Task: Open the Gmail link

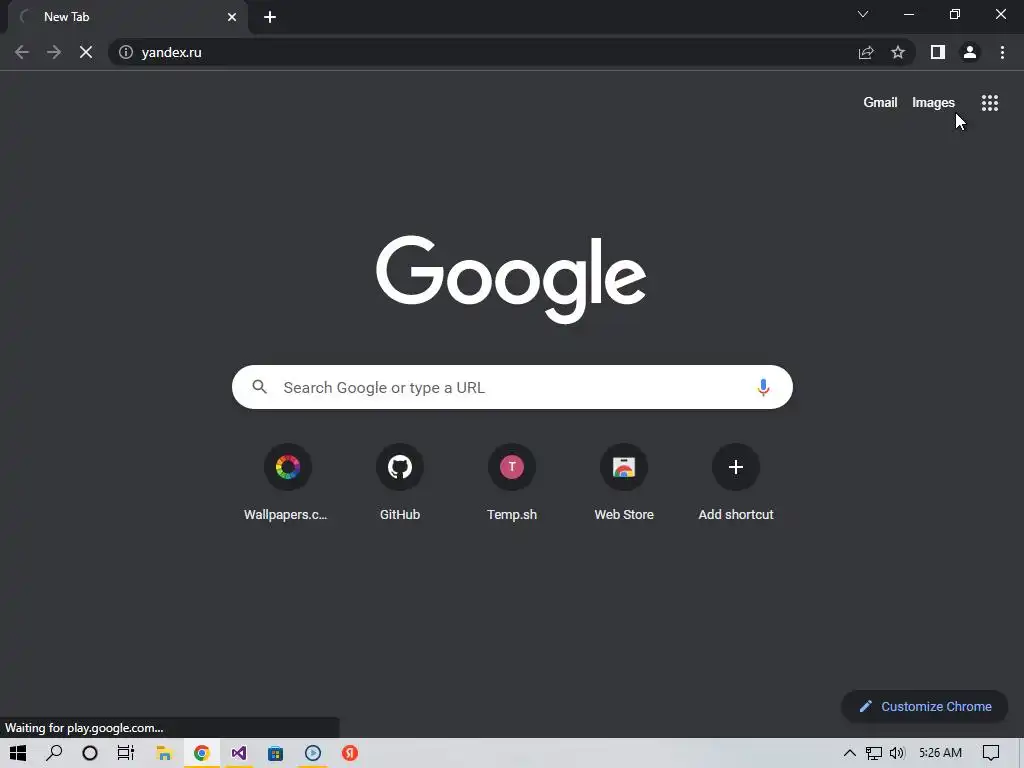Action: 880,103
